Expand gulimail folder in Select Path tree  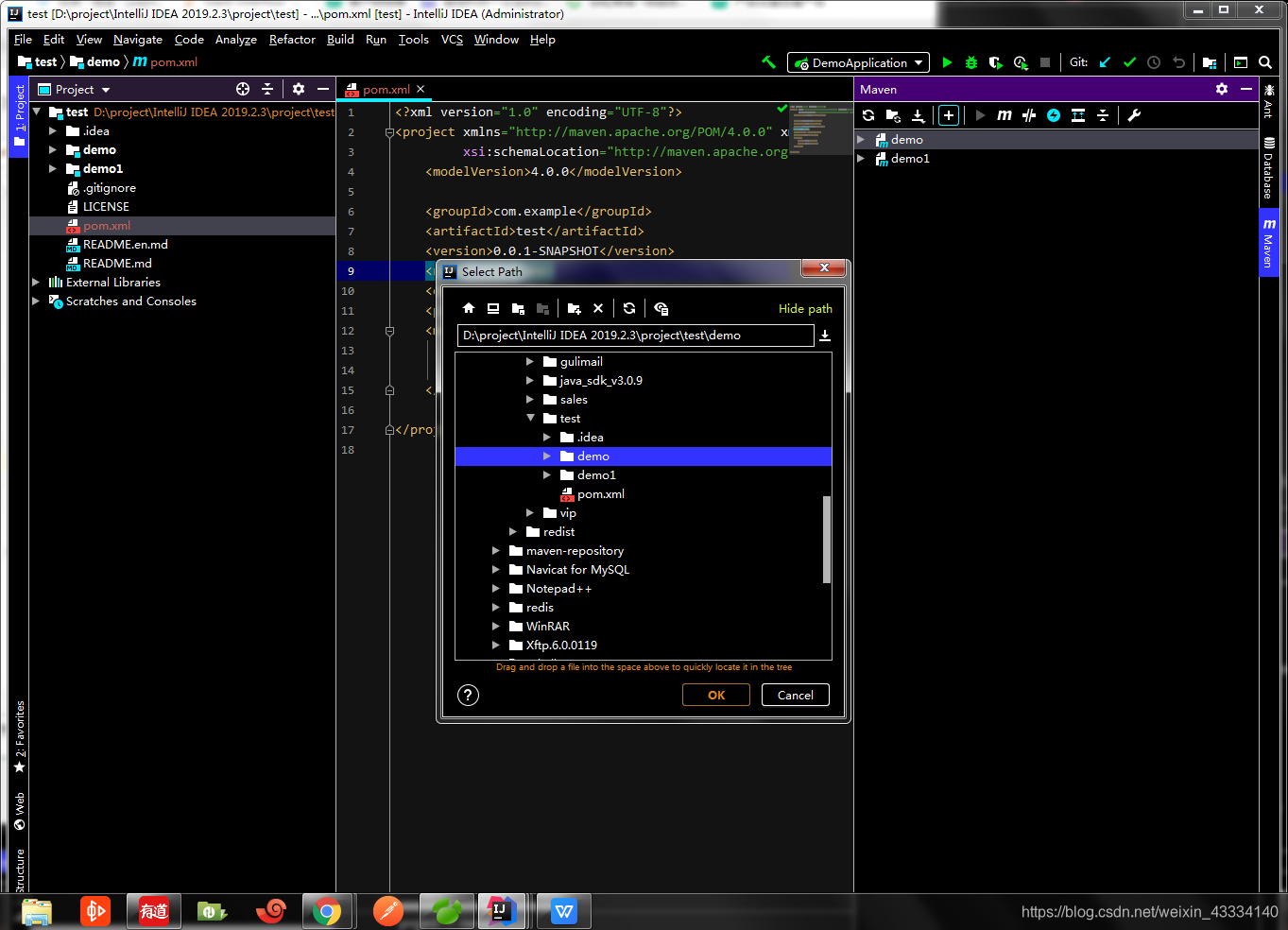point(530,361)
